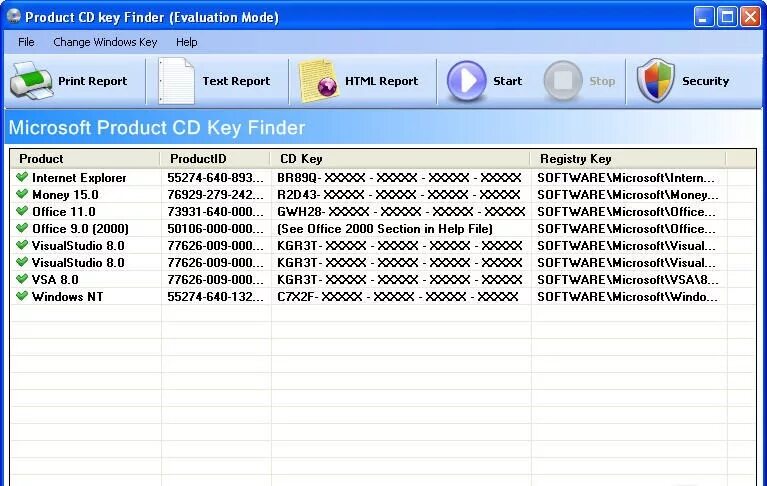Close the Product CD key Finder window
Screen dimensions: 767x486
tap(750, 17)
